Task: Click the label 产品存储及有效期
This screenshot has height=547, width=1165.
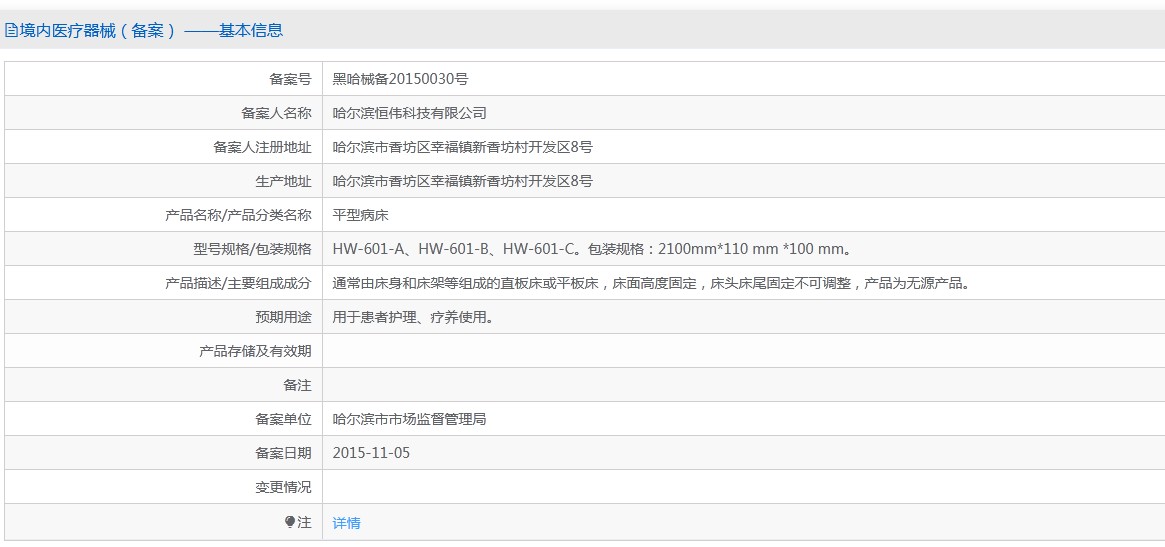Action: 255,352
